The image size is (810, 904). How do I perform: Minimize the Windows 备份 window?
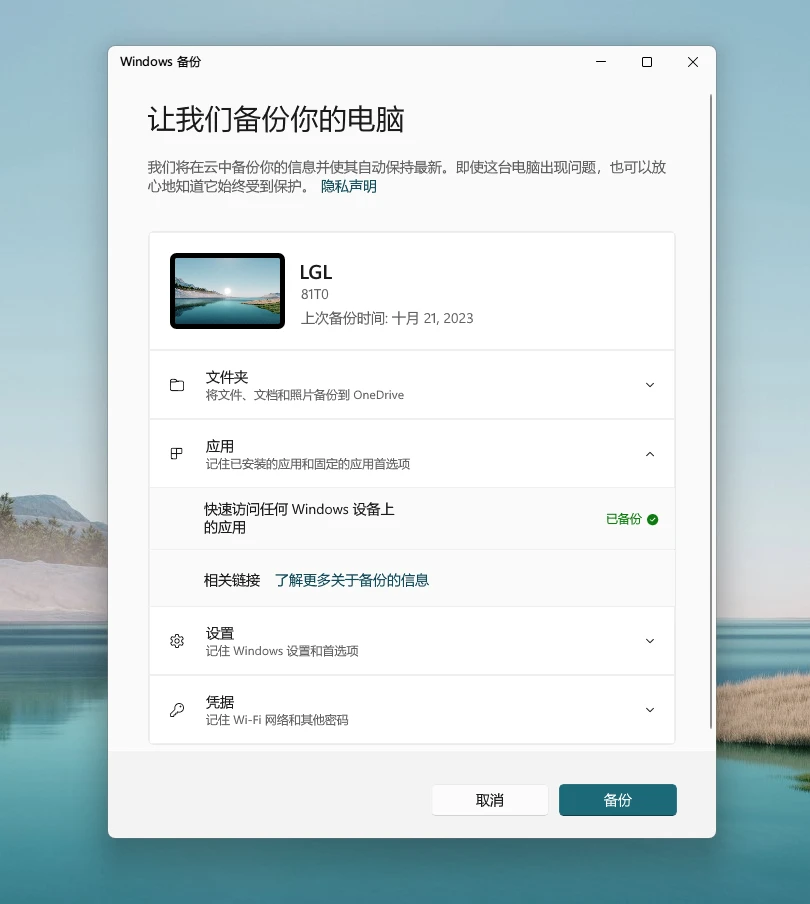[x=601, y=62]
